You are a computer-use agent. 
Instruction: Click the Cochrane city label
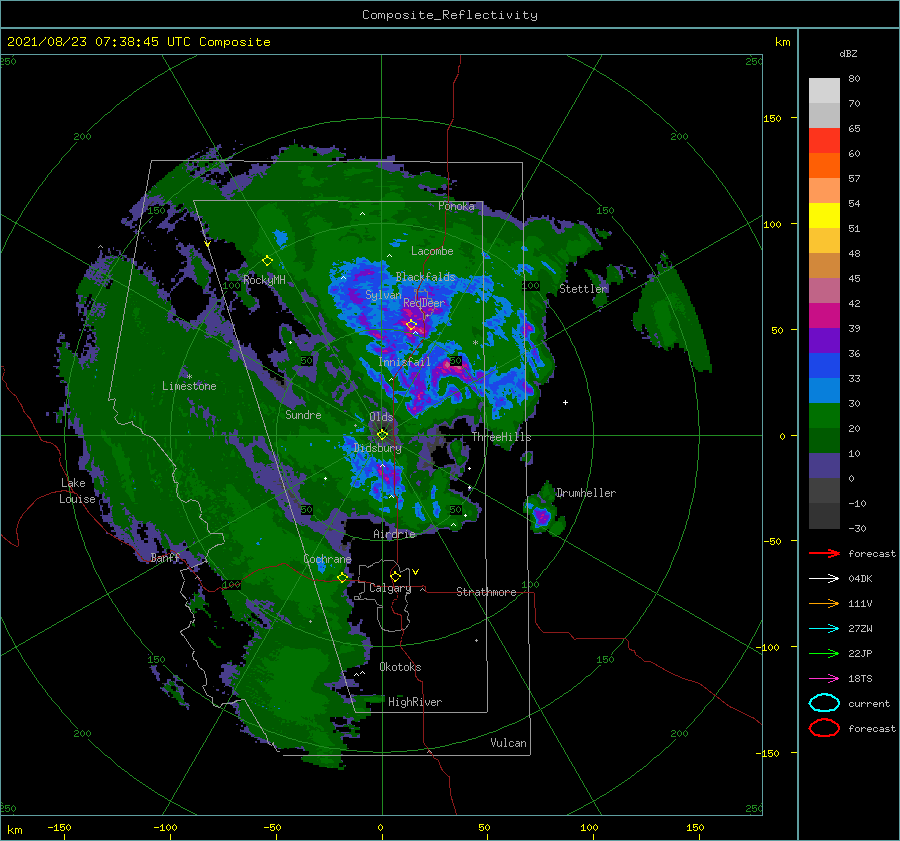(327, 559)
